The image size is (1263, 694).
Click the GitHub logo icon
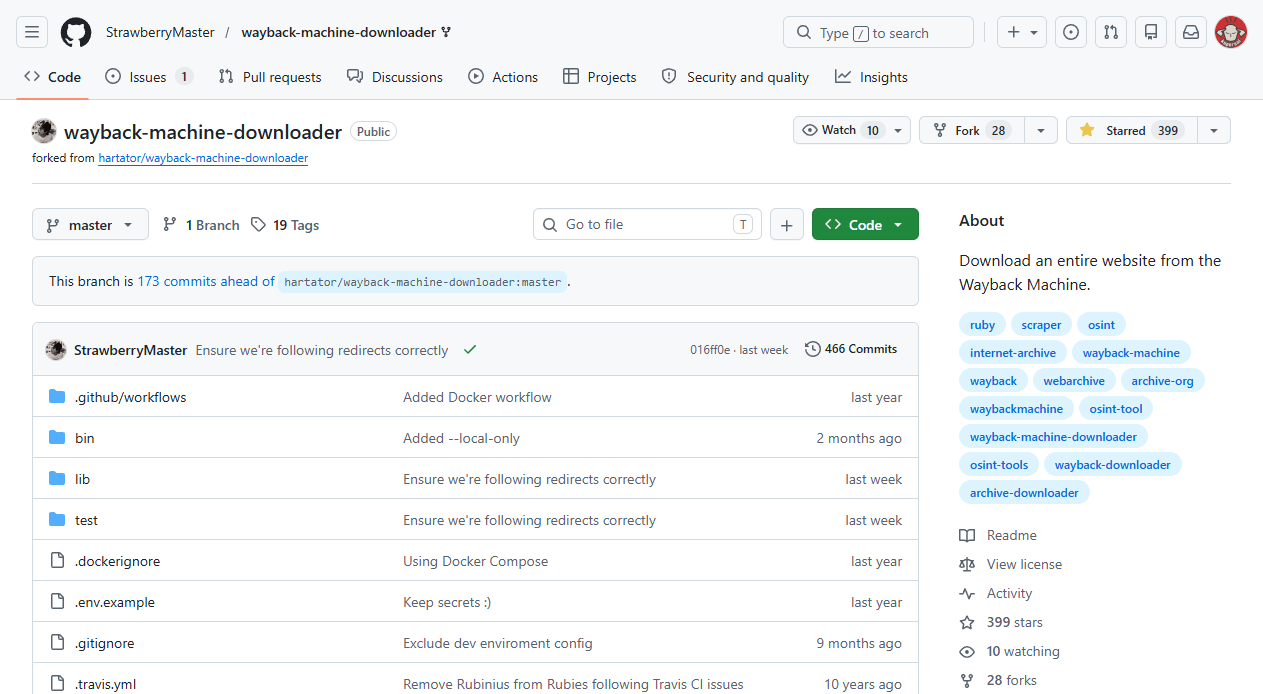(76, 32)
